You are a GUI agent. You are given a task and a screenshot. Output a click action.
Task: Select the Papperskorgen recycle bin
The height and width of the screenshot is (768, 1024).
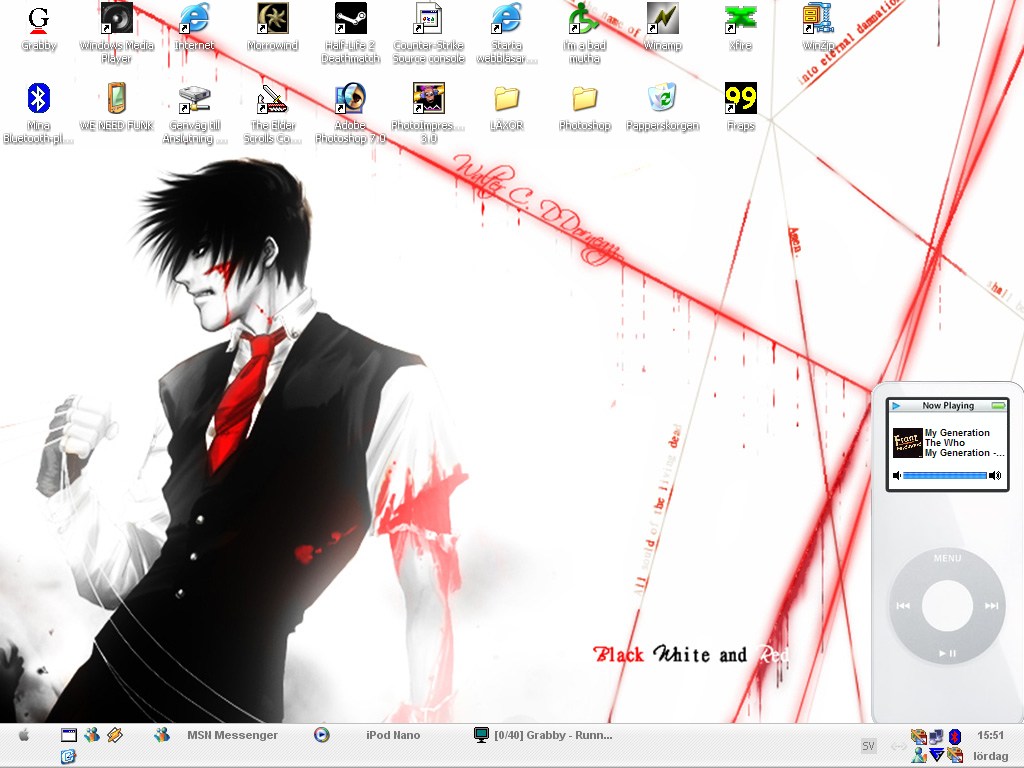(x=662, y=99)
